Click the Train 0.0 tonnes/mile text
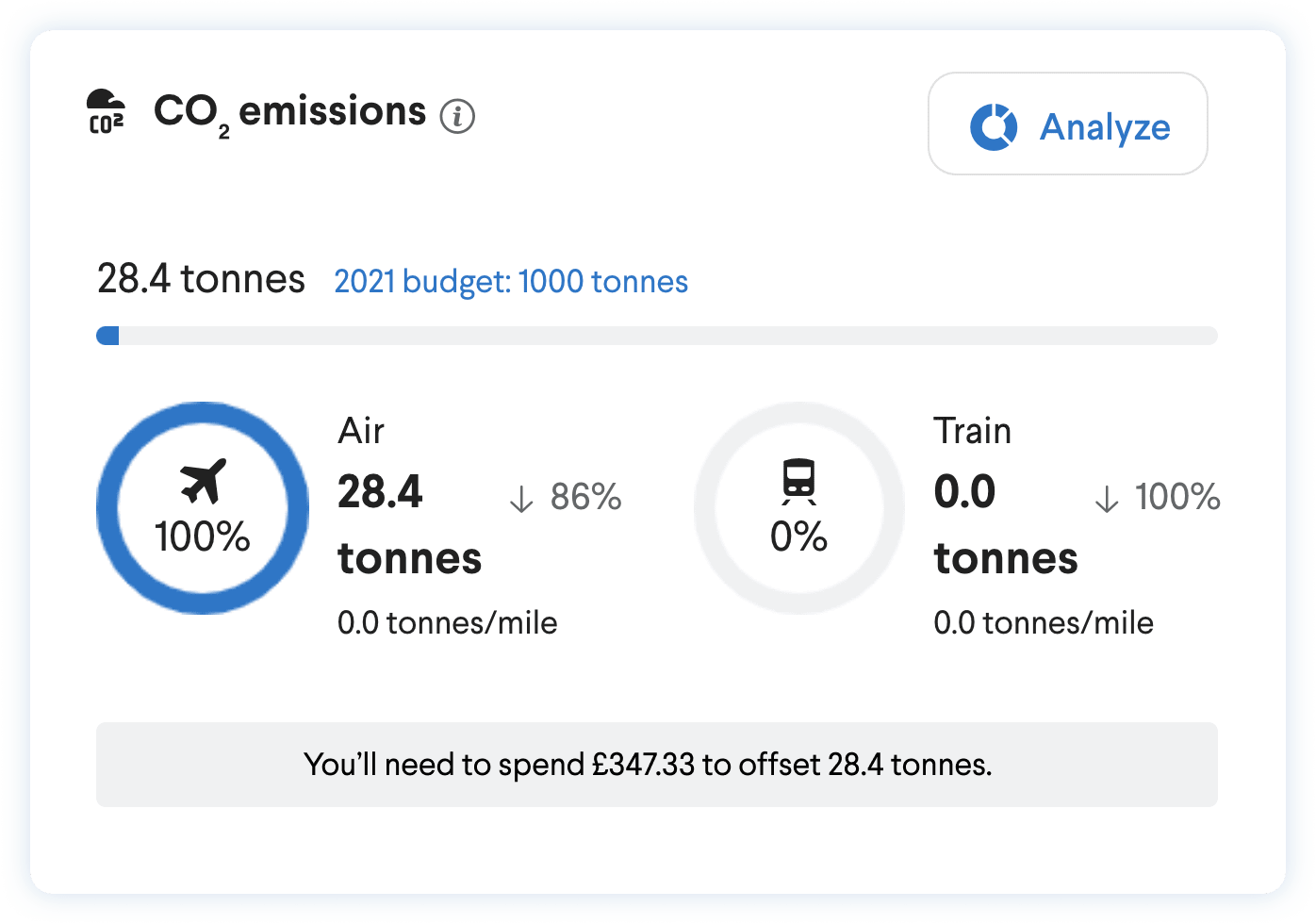Viewport: 1316px width, 924px height. coord(1044,623)
